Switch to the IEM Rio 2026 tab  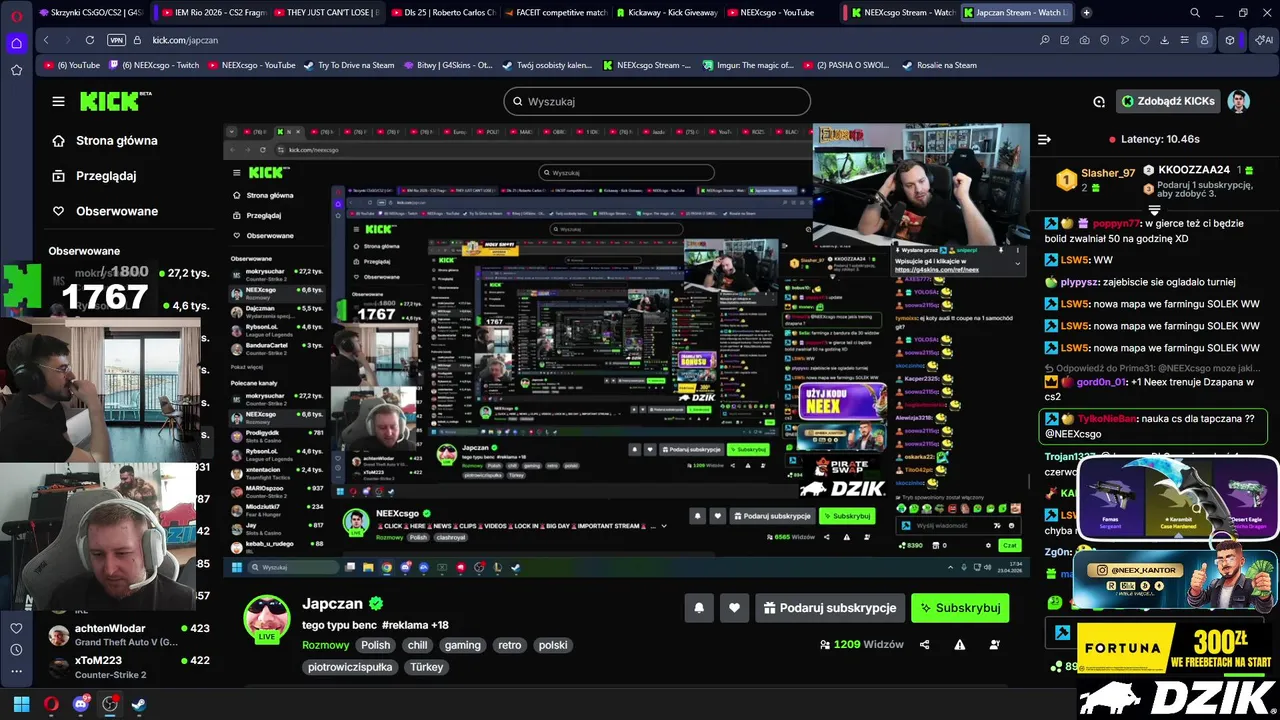tap(212, 13)
